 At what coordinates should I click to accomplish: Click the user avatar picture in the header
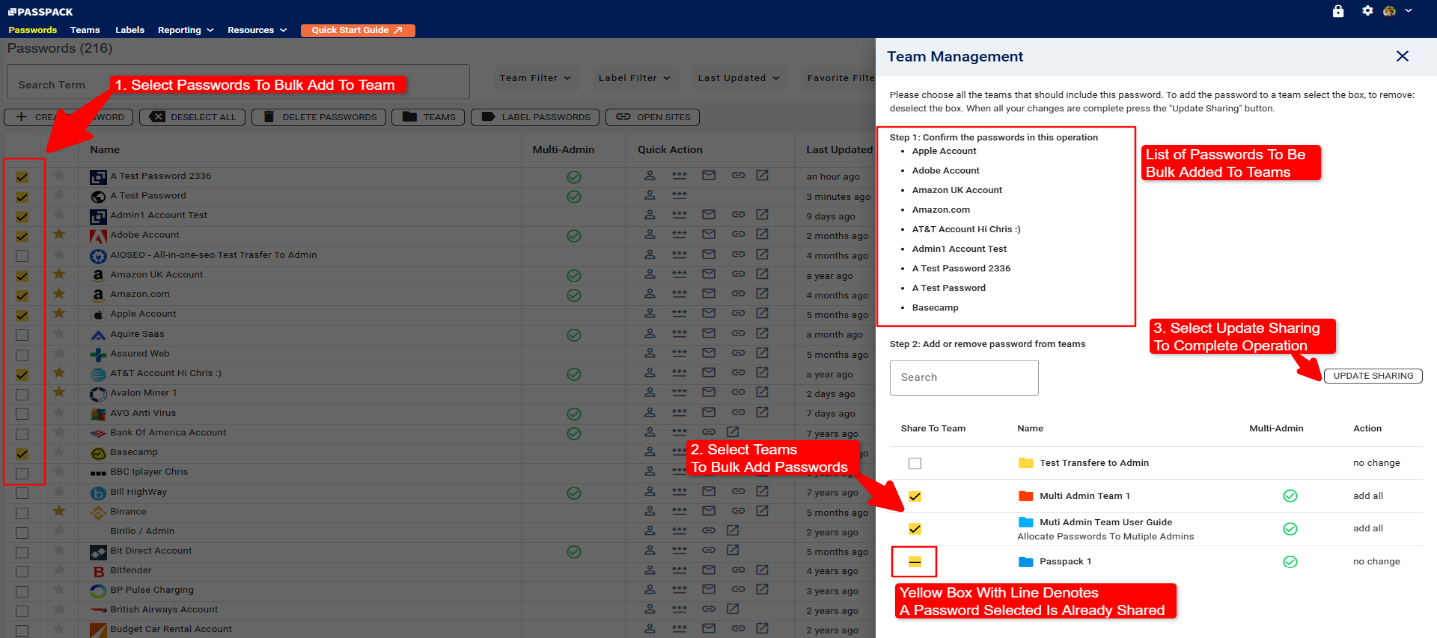(x=1389, y=11)
